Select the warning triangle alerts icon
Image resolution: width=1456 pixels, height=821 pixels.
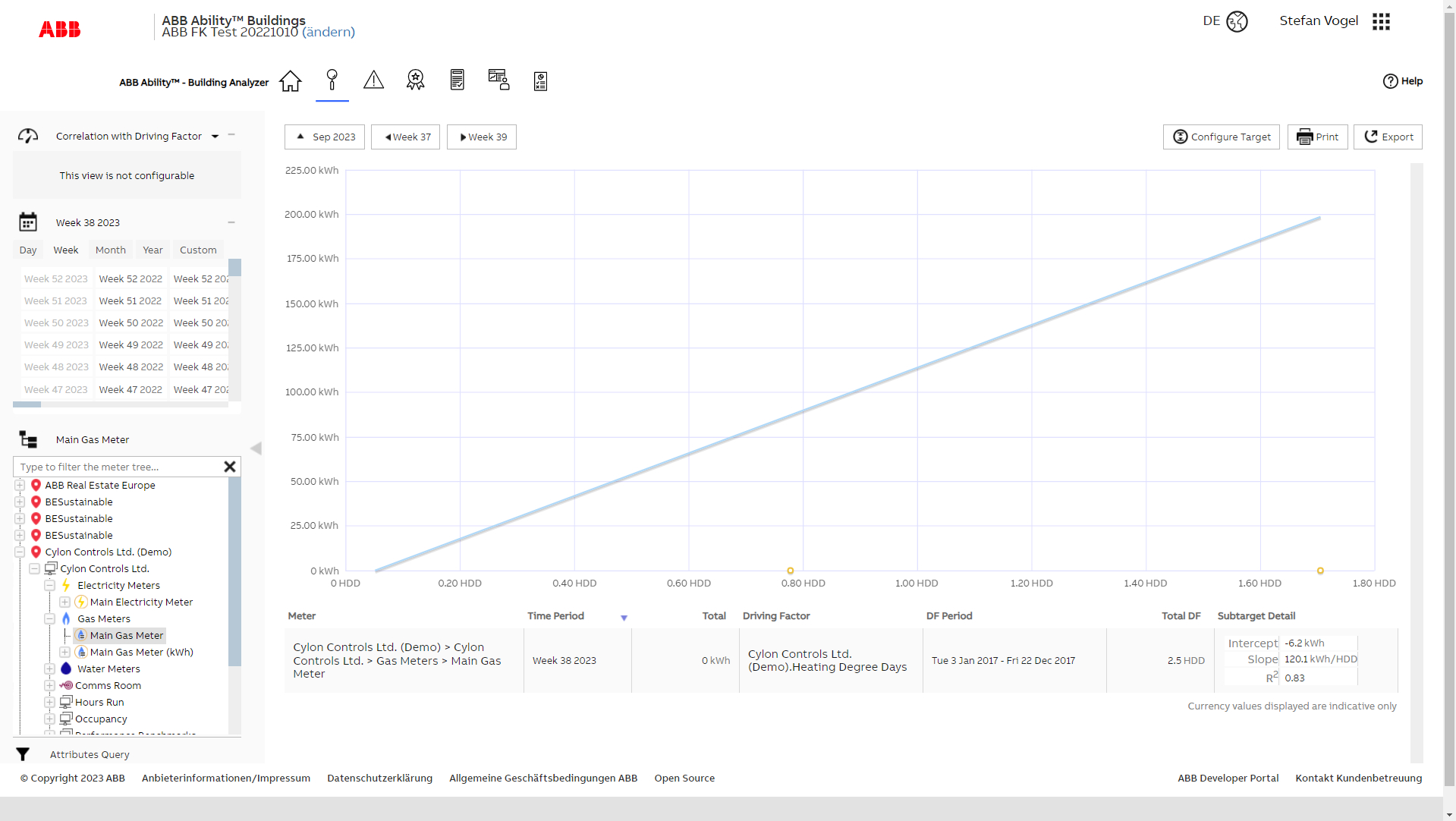pyautogui.click(x=373, y=80)
